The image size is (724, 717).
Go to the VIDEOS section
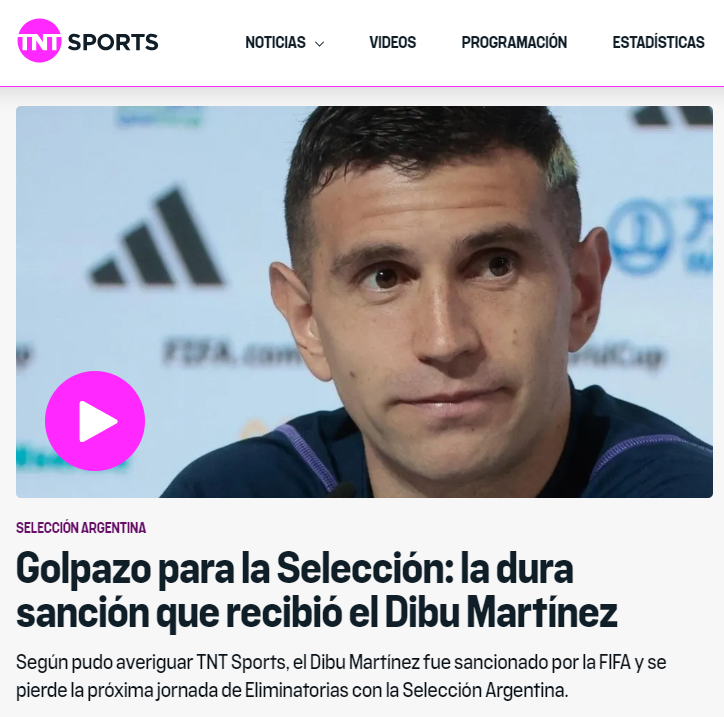(392, 42)
